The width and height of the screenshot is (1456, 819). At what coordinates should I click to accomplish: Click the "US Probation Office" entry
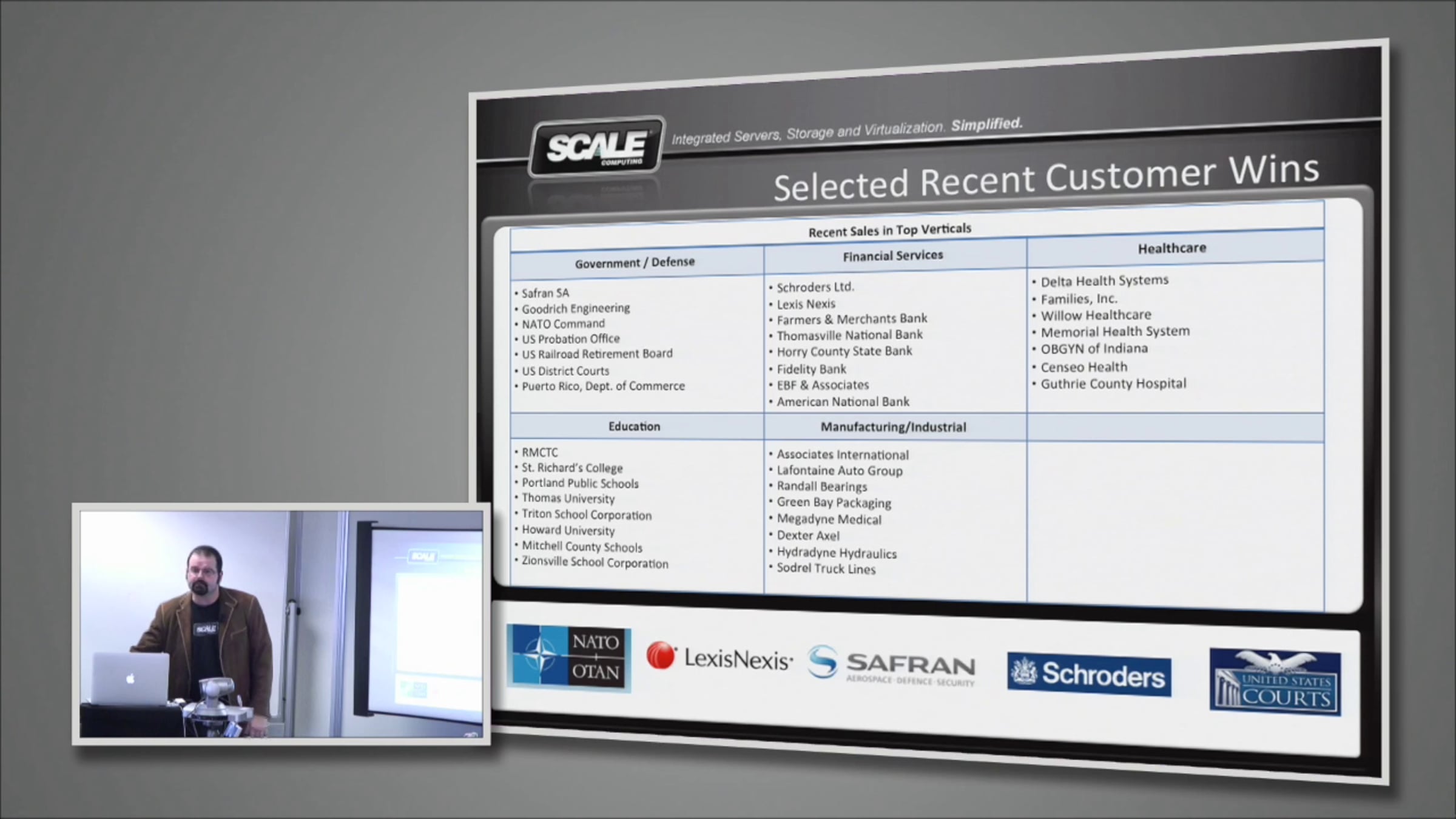[x=571, y=339]
